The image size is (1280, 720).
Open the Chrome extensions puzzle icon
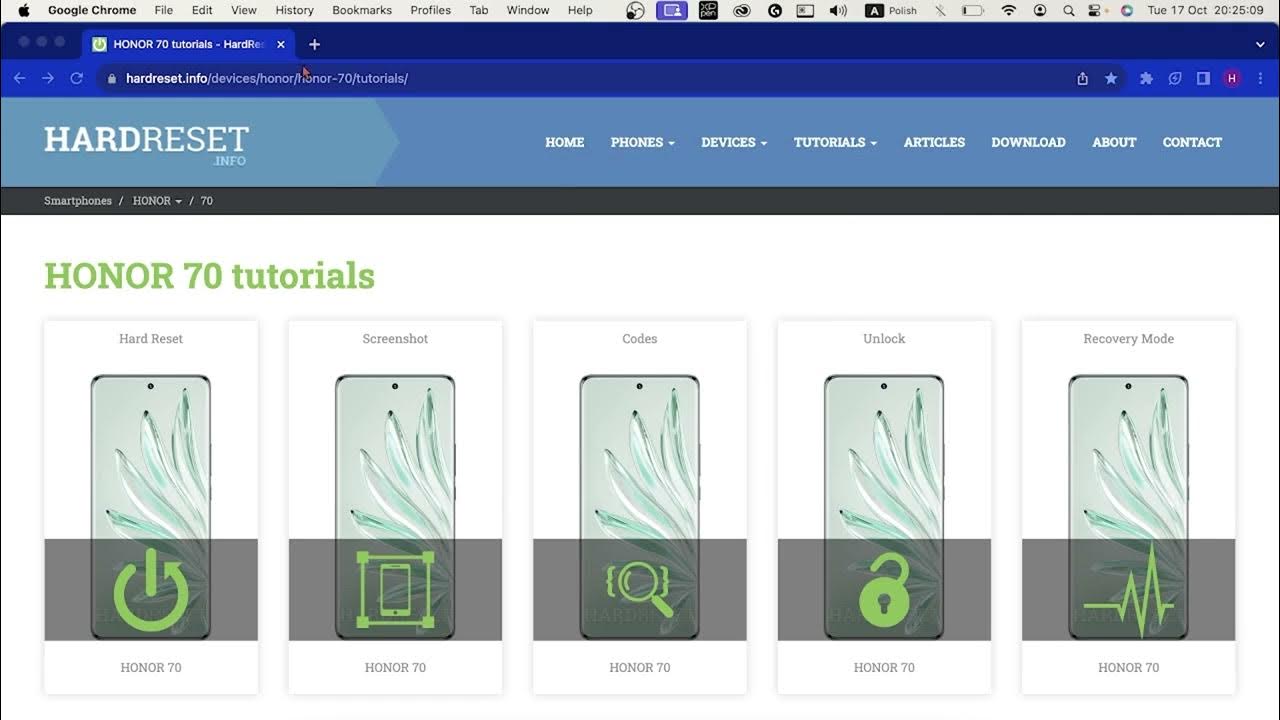pos(1146,78)
